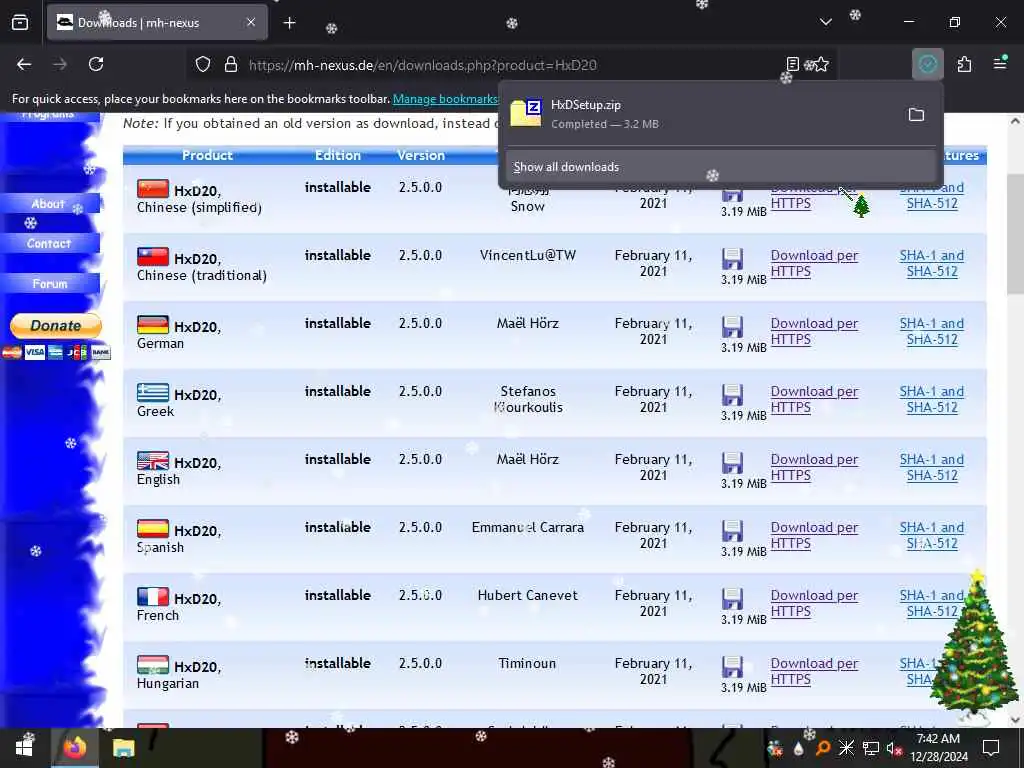Click the French flag icon

point(153,596)
